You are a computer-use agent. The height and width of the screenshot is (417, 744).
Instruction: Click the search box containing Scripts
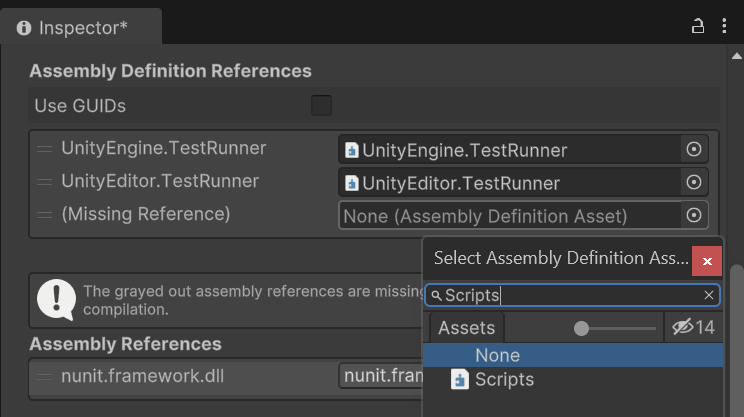[x=572, y=295]
